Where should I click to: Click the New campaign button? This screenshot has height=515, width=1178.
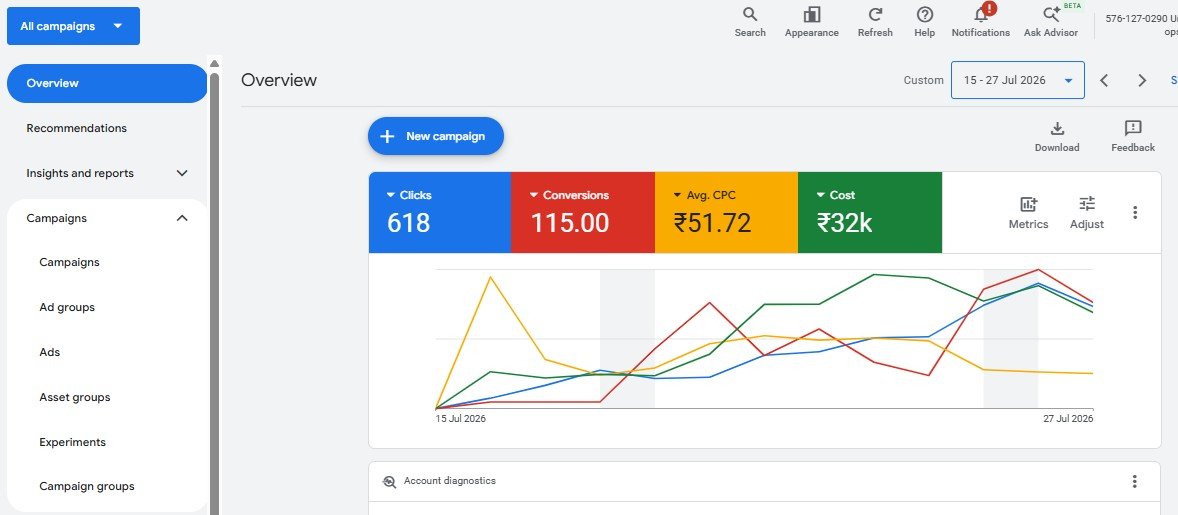point(436,136)
